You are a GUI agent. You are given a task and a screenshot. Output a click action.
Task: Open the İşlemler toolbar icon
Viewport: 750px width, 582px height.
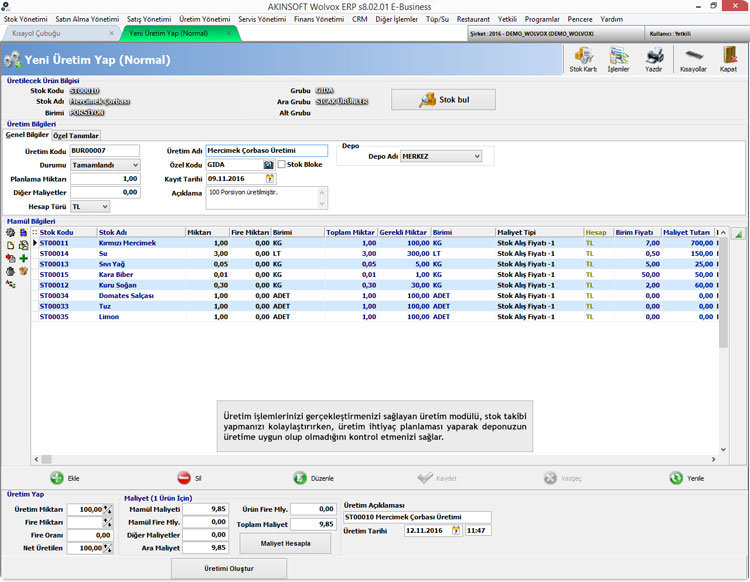tap(618, 59)
